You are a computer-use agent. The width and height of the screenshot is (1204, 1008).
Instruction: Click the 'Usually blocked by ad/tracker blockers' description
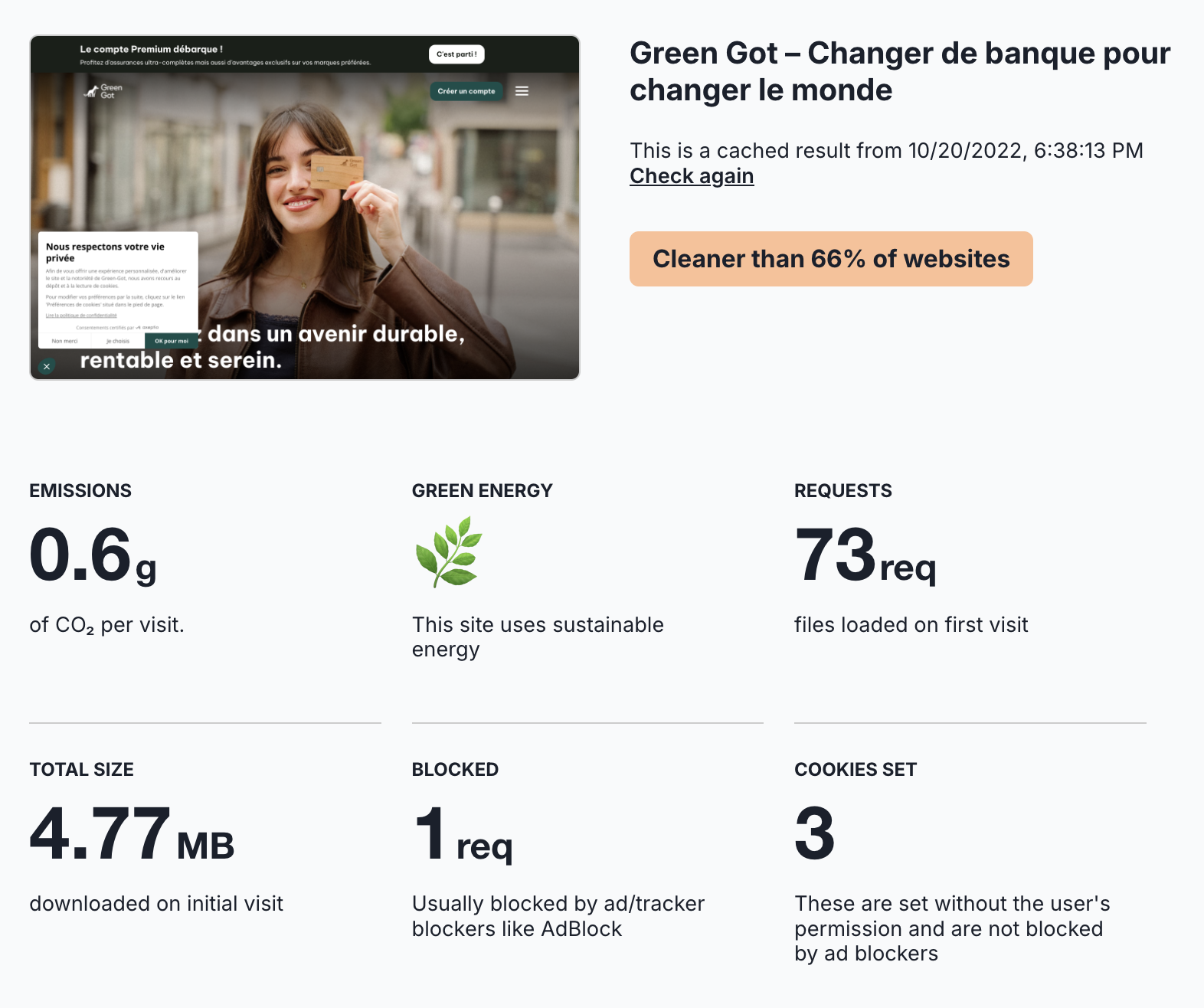pos(558,916)
